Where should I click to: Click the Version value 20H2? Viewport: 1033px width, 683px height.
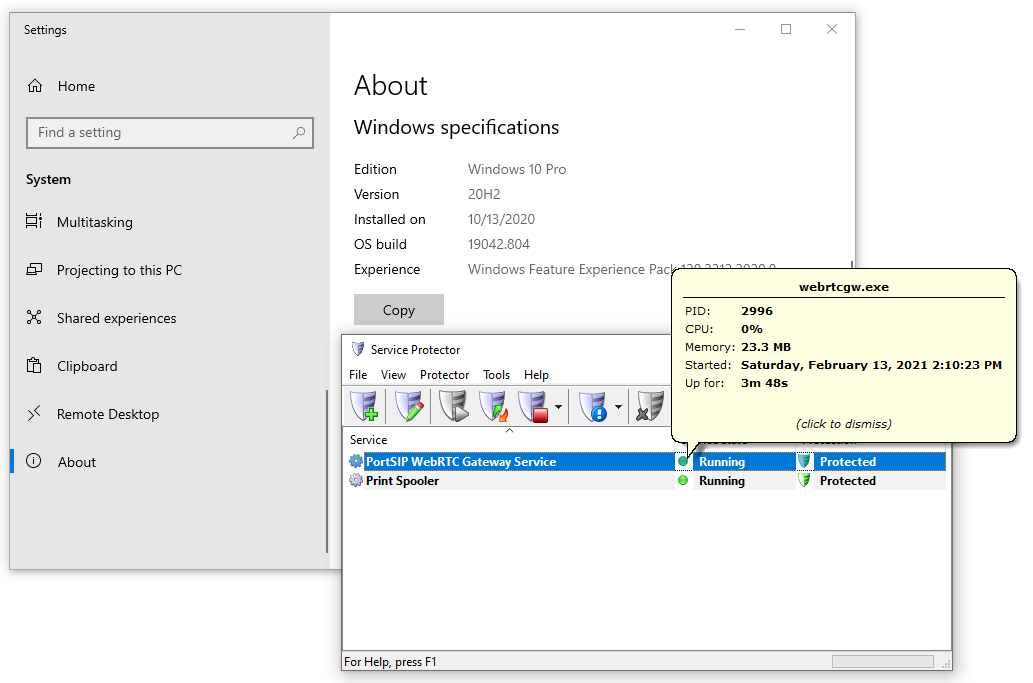pyautogui.click(x=484, y=194)
